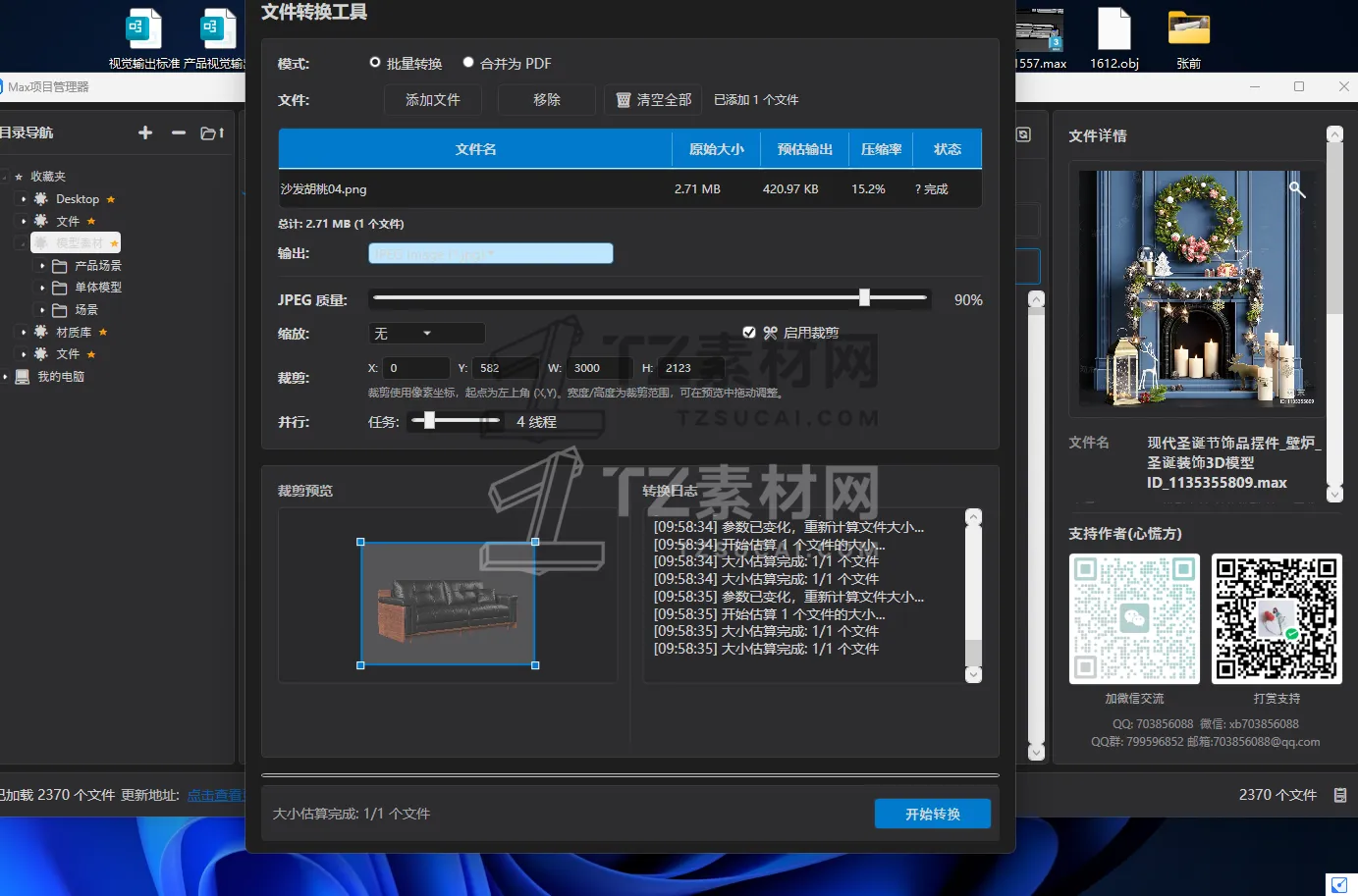Click the magnifier icon on the preview image
Viewport: 1358px width, 896px height.
click(1296, 188)
